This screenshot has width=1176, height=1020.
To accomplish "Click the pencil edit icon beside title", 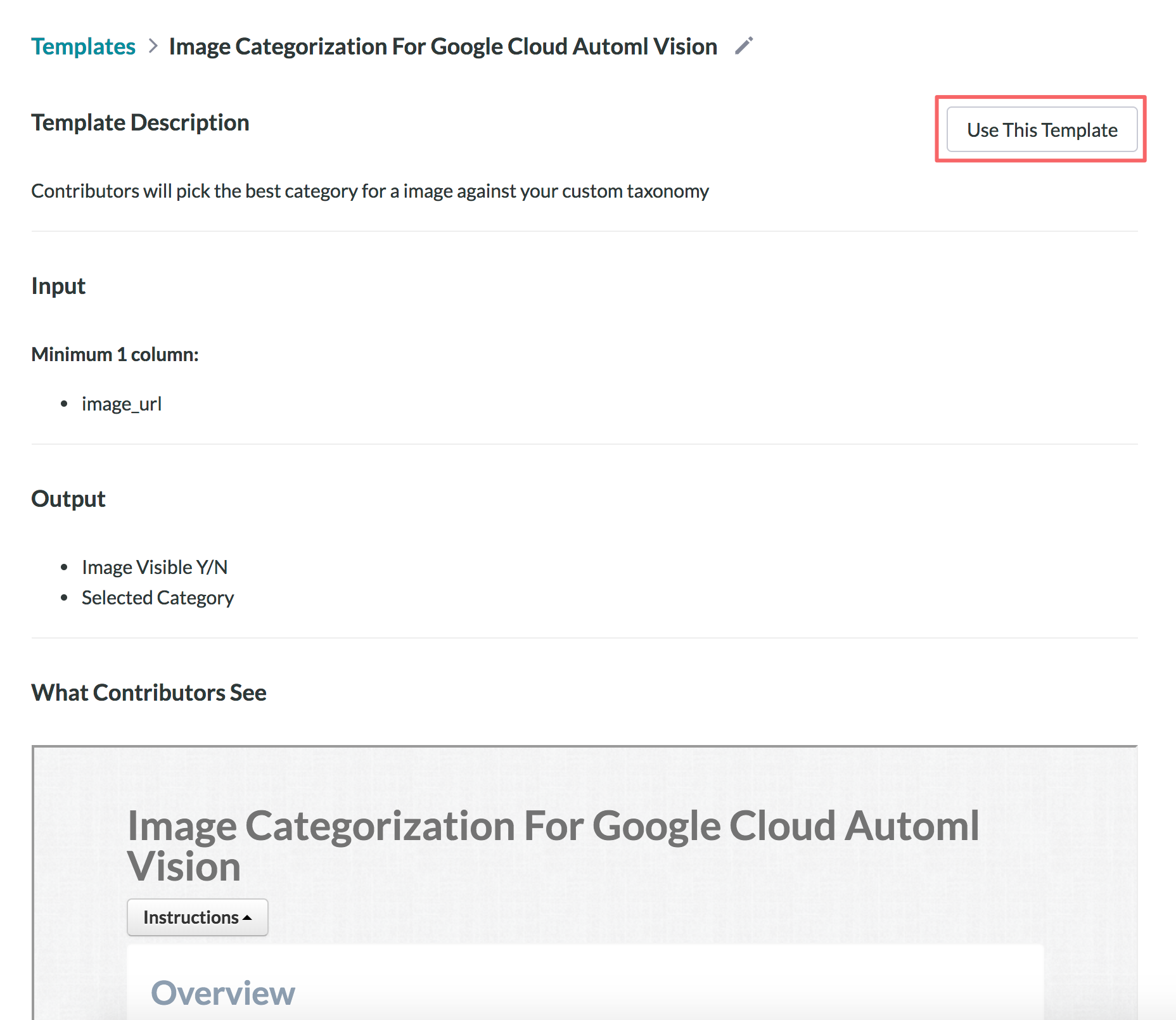I will coord(744,46).
